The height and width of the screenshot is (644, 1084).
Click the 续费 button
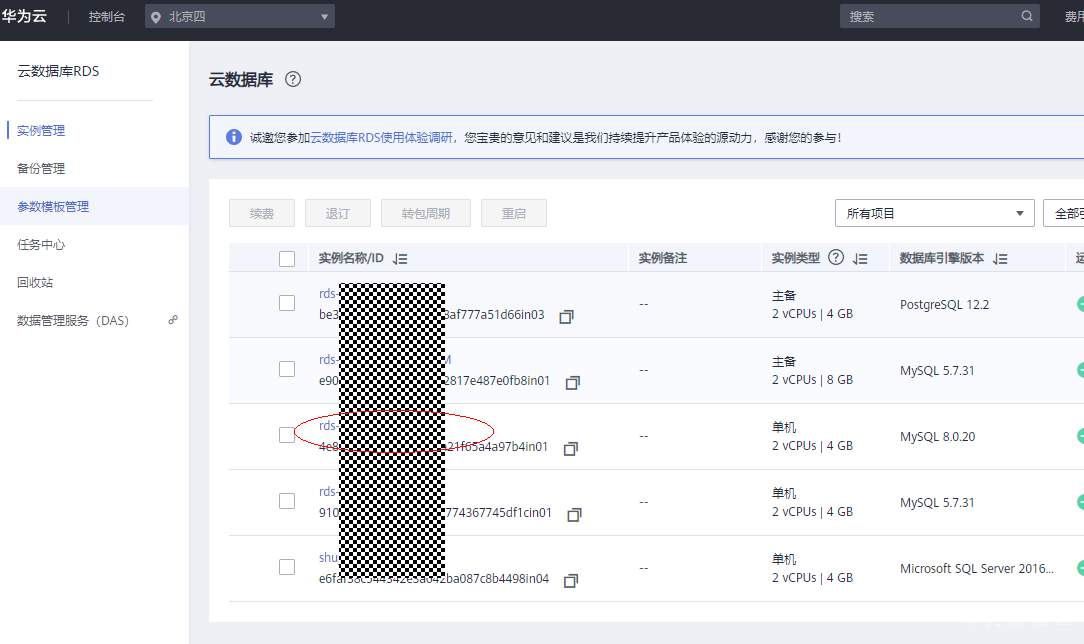262,214
